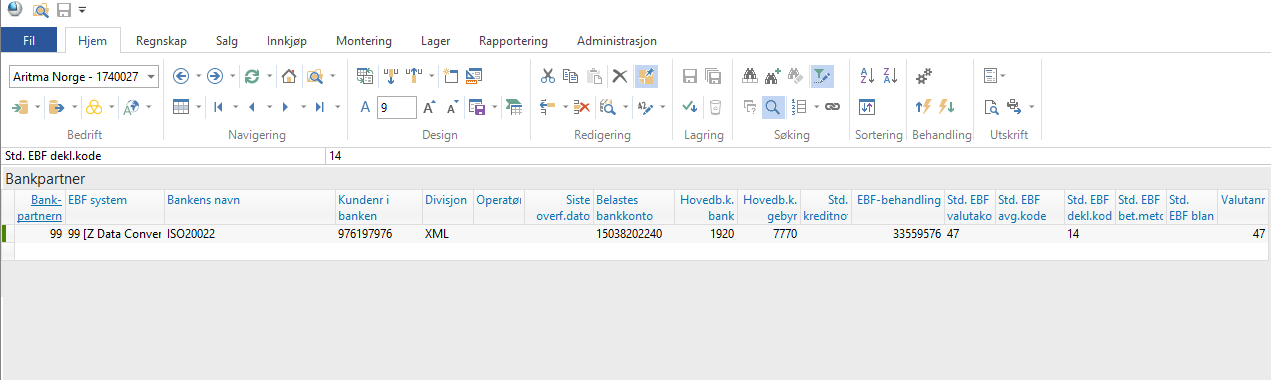The image size is (1271, 380).
Task: Switch to the Administrasjon tab
Action: 617,41
